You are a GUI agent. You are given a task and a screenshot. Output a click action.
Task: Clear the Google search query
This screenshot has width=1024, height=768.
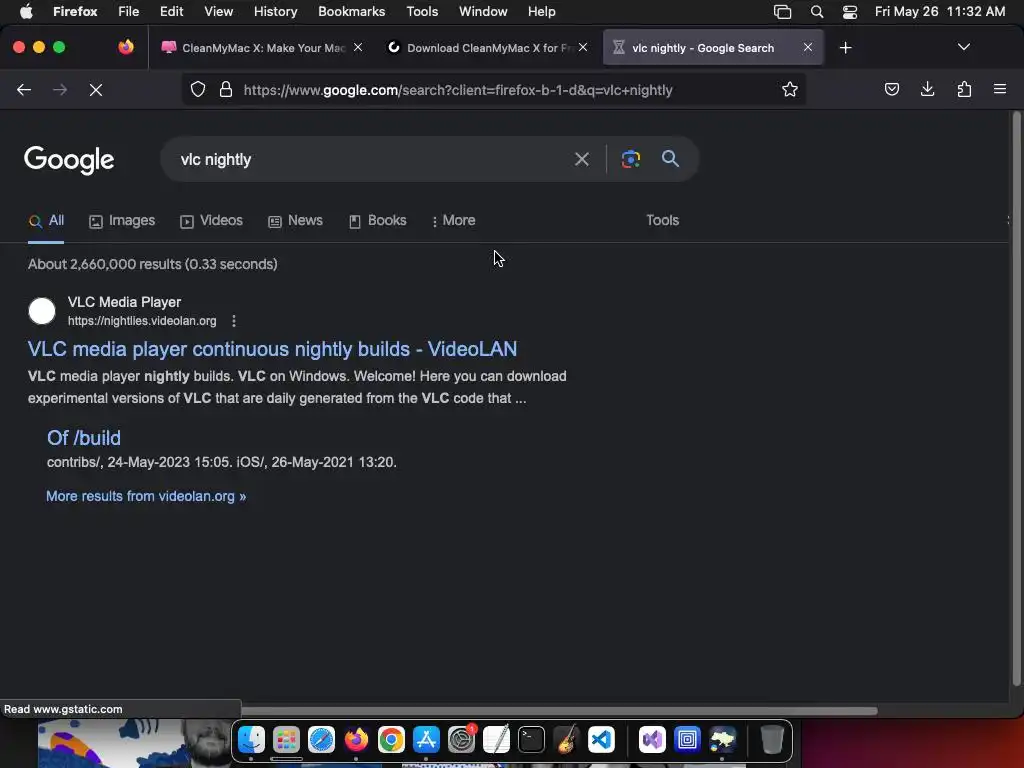click(581, 159)
